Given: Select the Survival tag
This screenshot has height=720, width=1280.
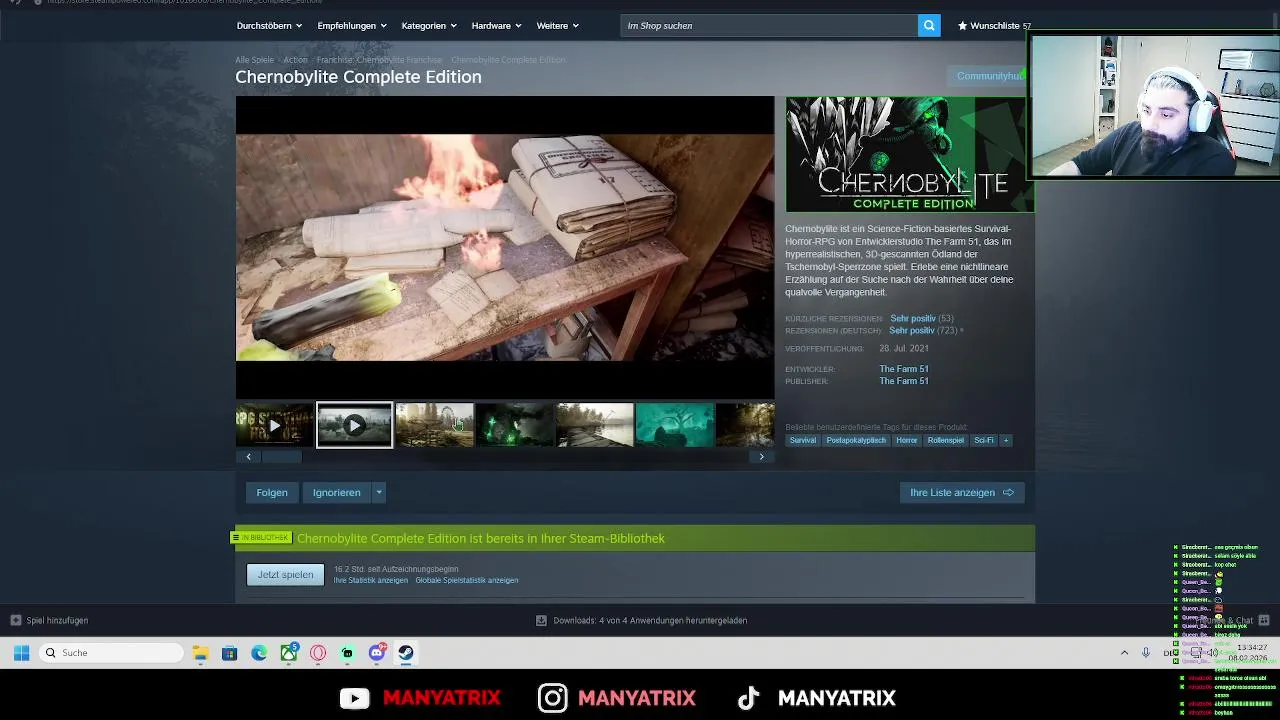Looking at the screenshot, I should [x=802, y=440].
